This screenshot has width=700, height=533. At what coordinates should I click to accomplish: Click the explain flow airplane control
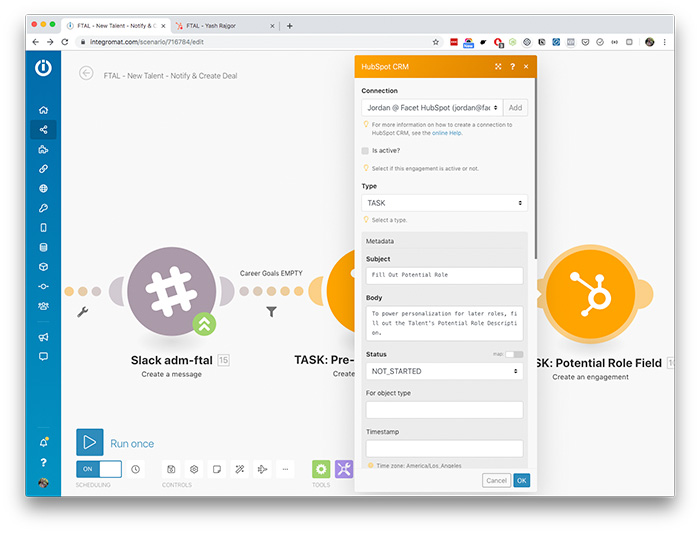tap(262, 469)
